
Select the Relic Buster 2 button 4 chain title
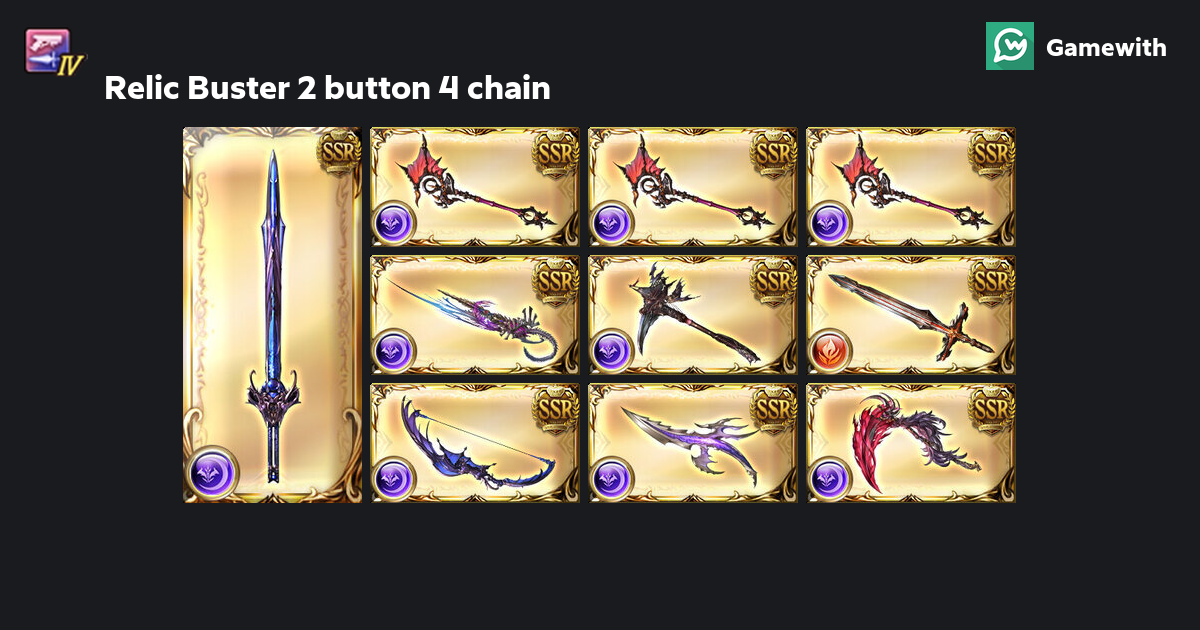327,89
